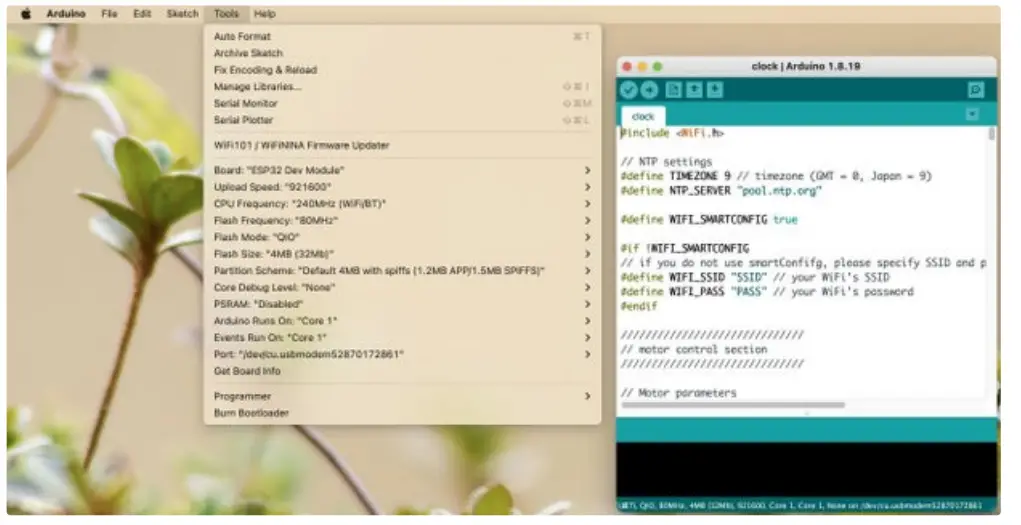Choose Archive Sketch menu entry

pos(402,53)
